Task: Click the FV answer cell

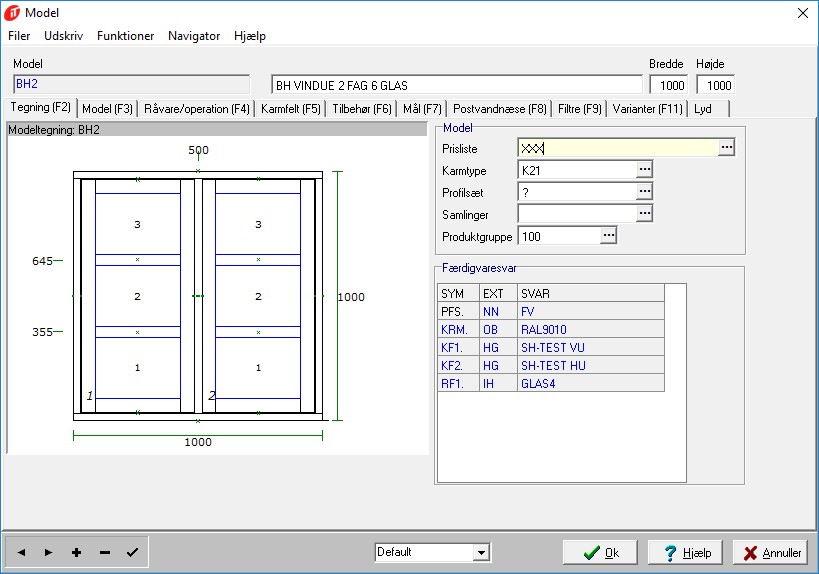Action: coord(591,312)
